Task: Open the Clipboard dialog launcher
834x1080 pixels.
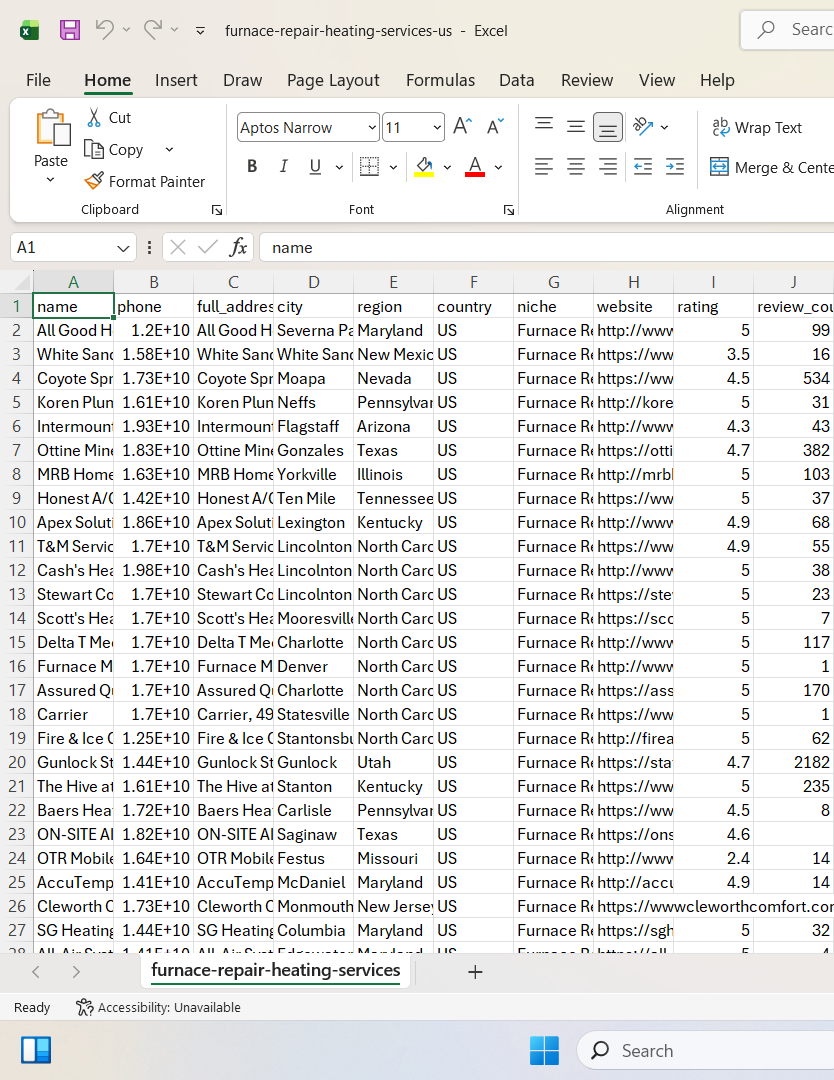Action: pos(217,210)
